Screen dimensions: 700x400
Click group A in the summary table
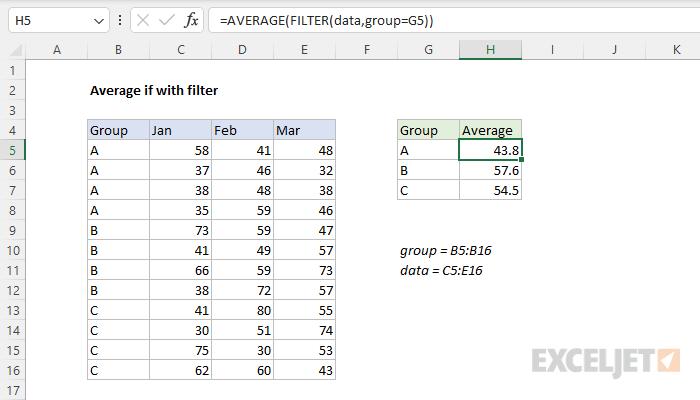pos(429,150)
